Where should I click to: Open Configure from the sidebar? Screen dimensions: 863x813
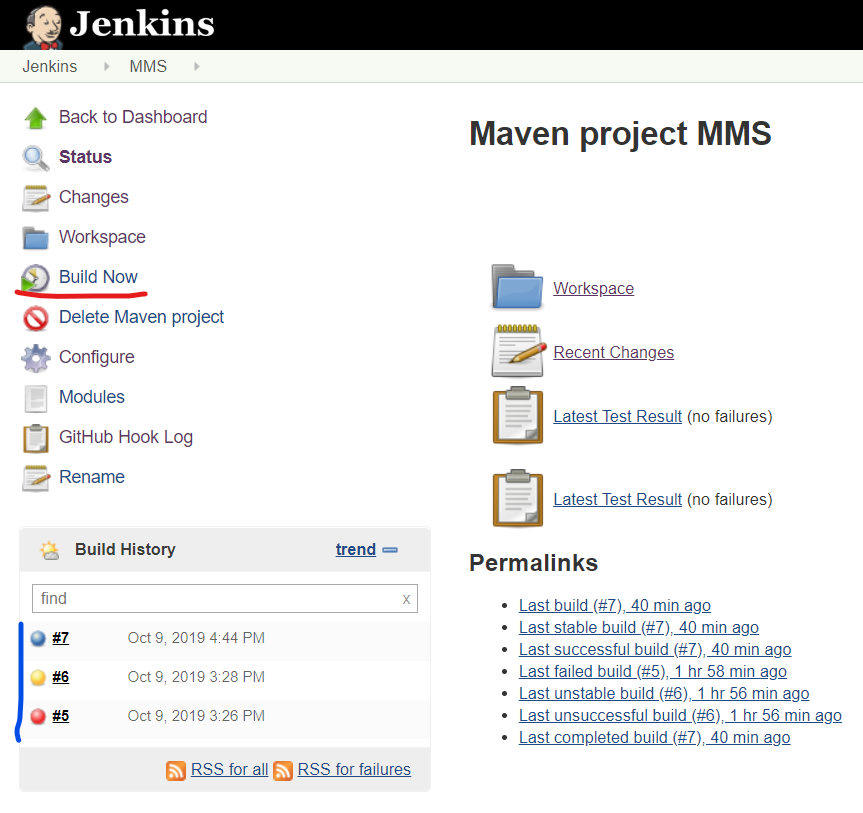pos(97,357)
